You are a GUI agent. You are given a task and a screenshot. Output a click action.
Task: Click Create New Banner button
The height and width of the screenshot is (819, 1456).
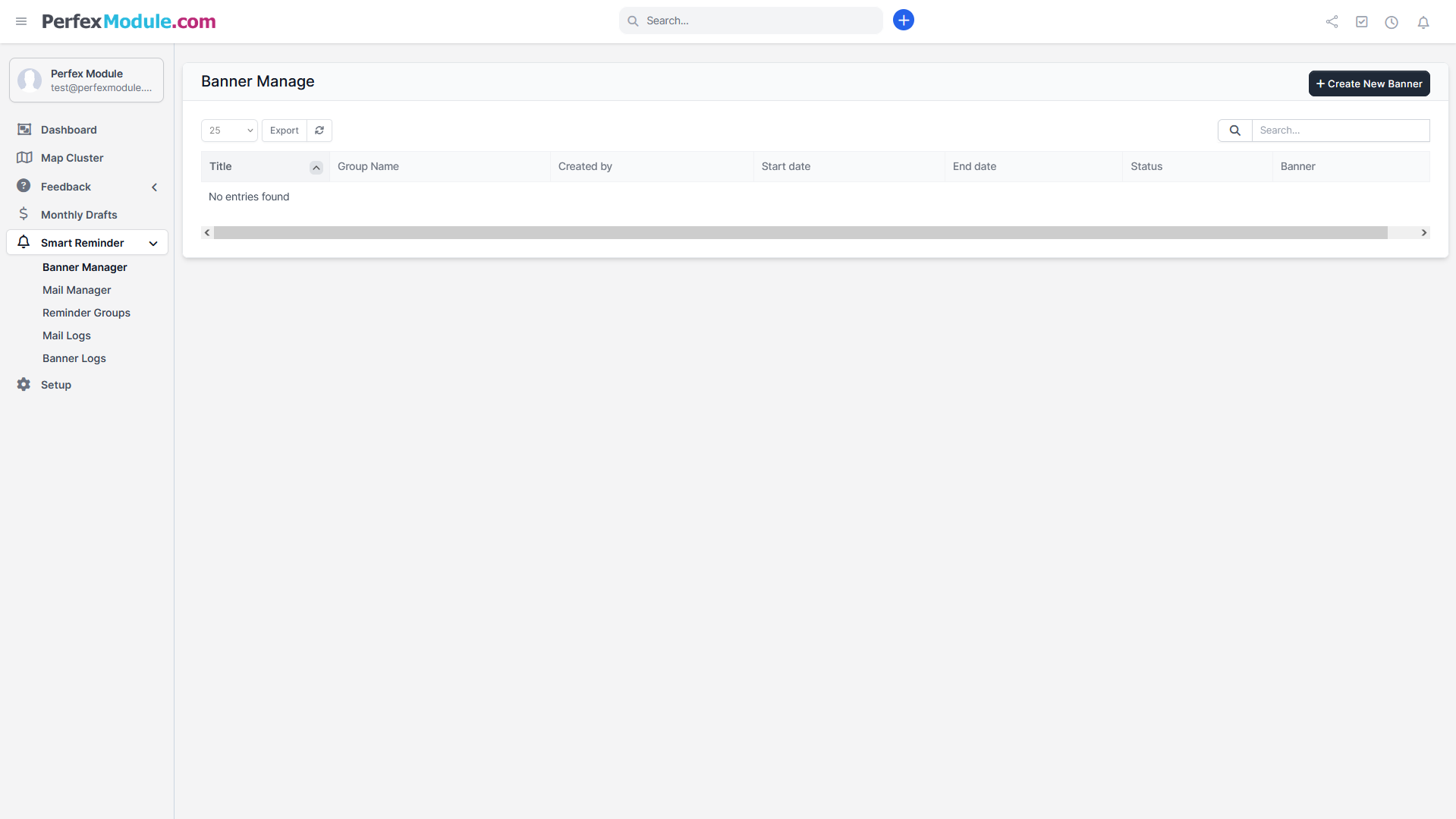(x=1369, y=83)
